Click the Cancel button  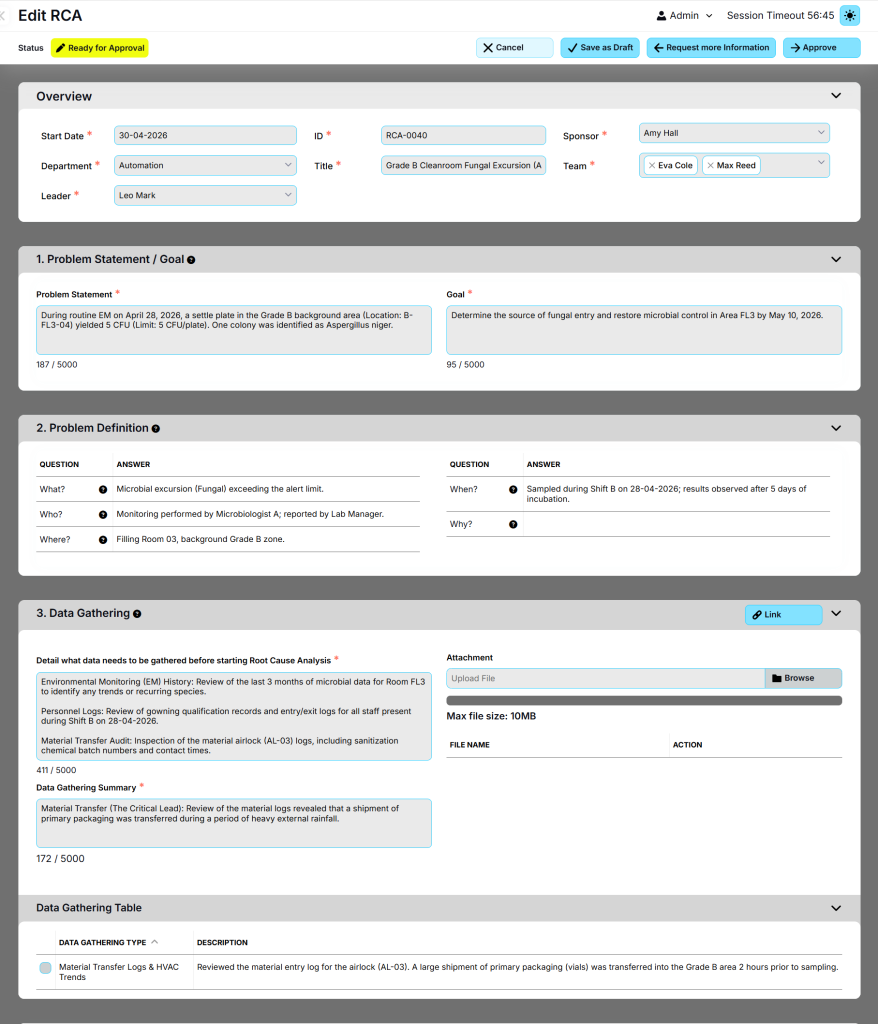coord(515,48)
